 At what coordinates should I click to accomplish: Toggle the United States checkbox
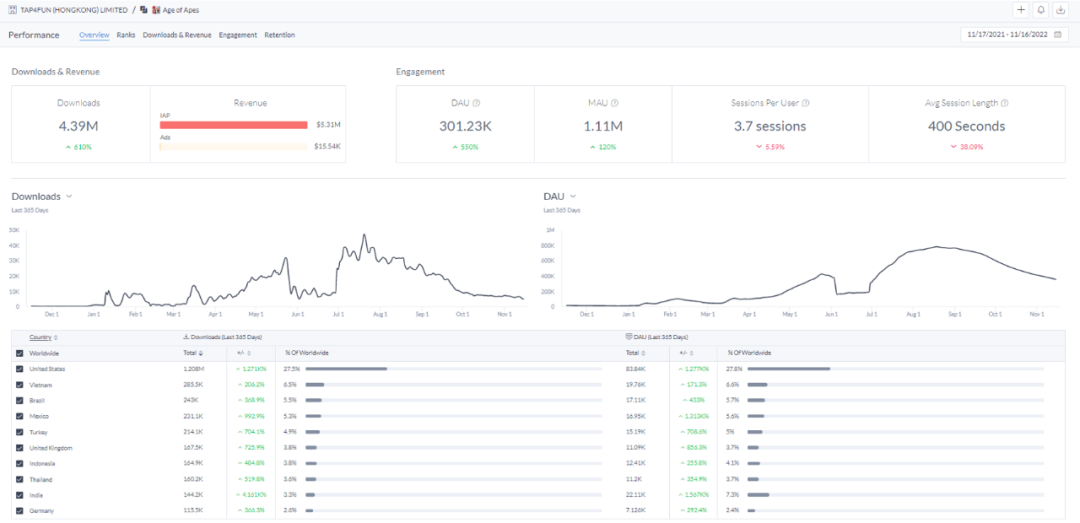coord(20,369)
